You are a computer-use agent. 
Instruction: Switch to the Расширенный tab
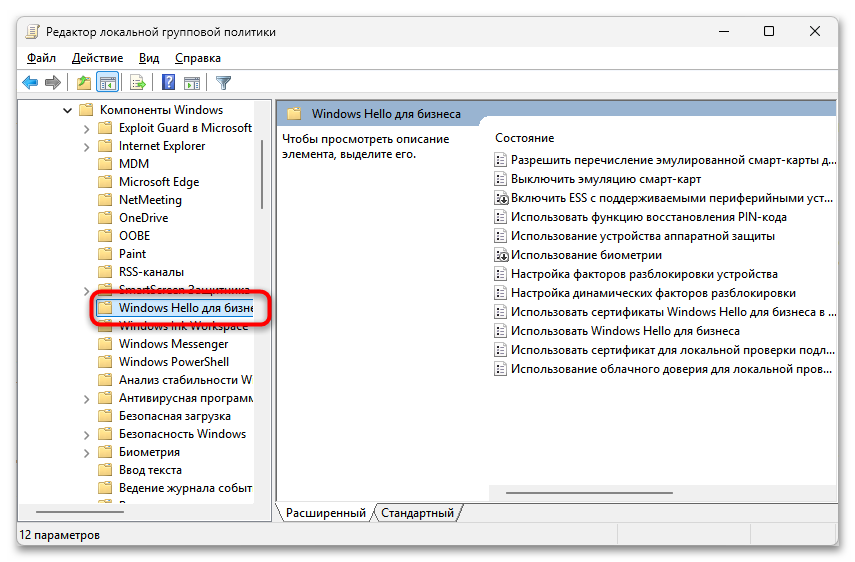[326, 513]
